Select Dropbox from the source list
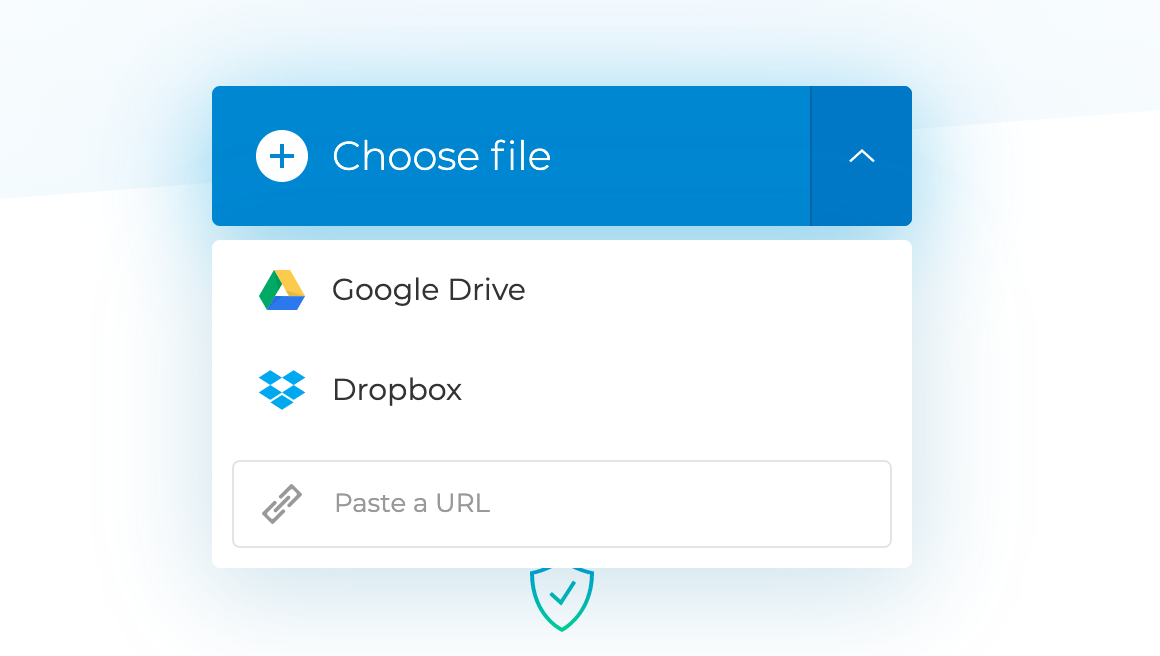Viewport: 1160px width, 656px height. pyautogui.click(x=560, y=389)
